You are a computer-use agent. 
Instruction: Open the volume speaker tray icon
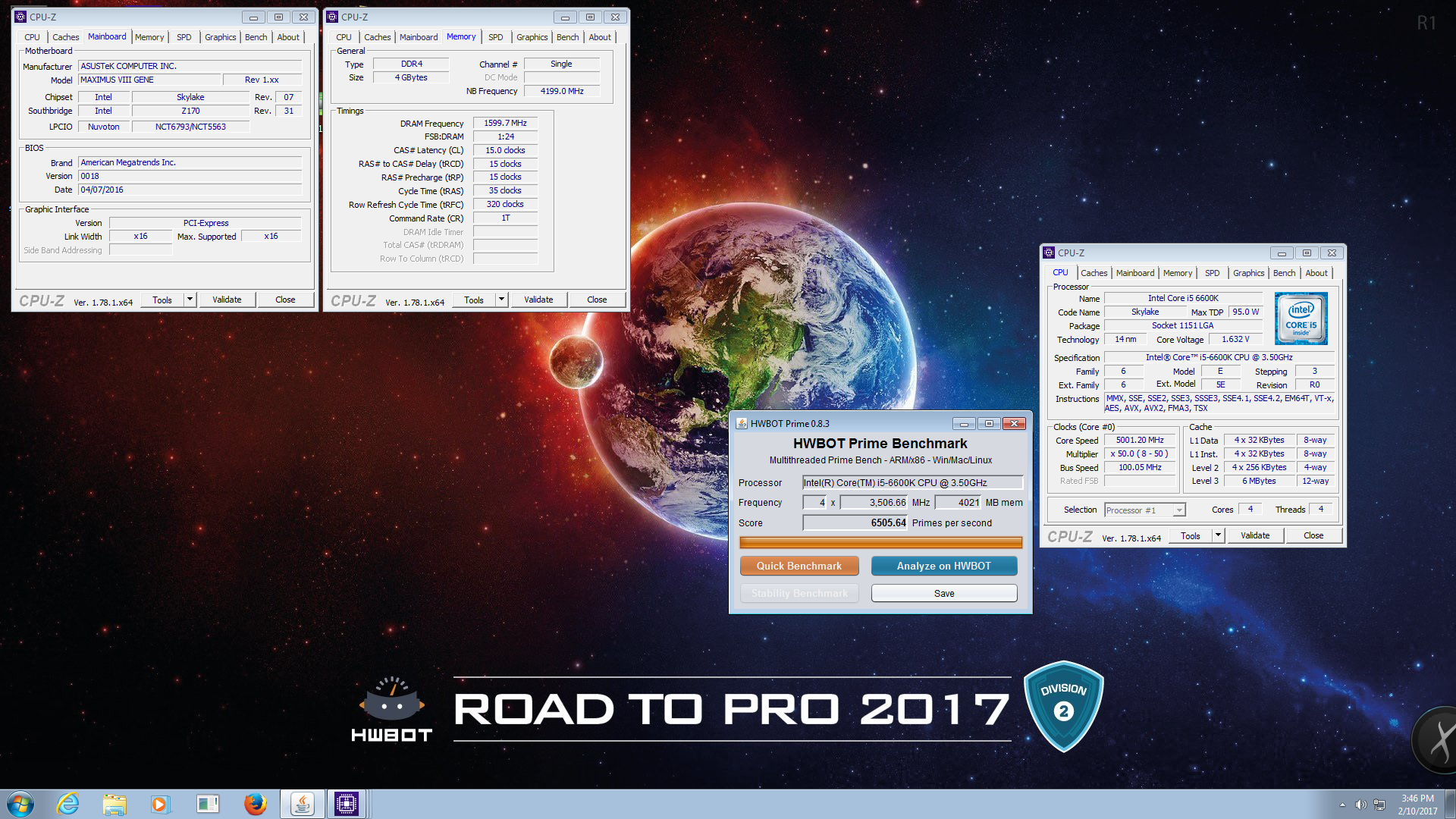(1360, 805)
